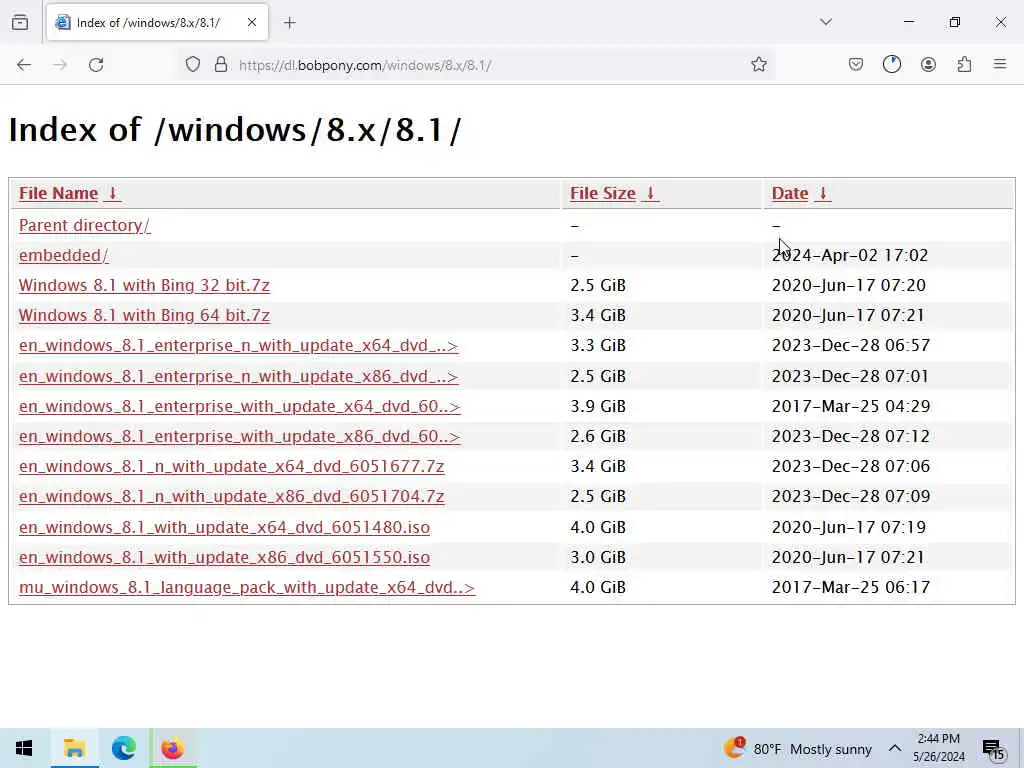Show hidden system tray icons
The height and width of the screenshot is (768, 1024).
click(895, 748)
